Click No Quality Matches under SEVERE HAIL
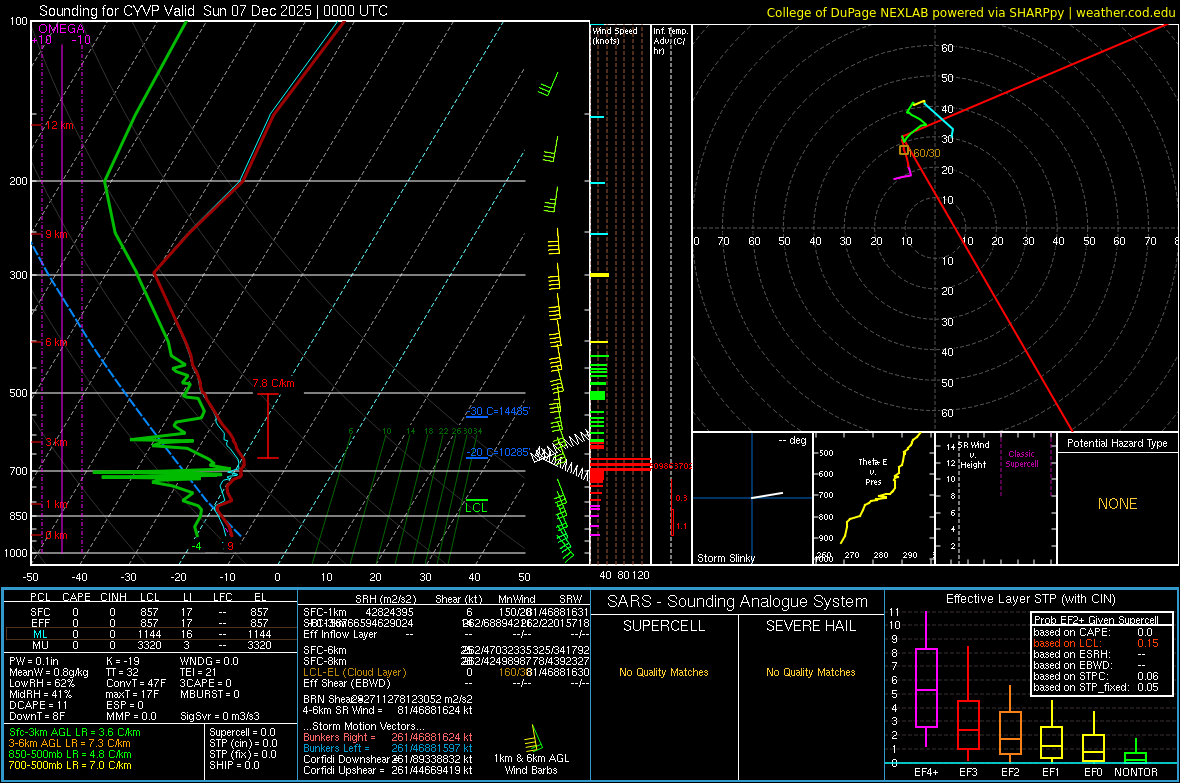 [x=811, y=672]
